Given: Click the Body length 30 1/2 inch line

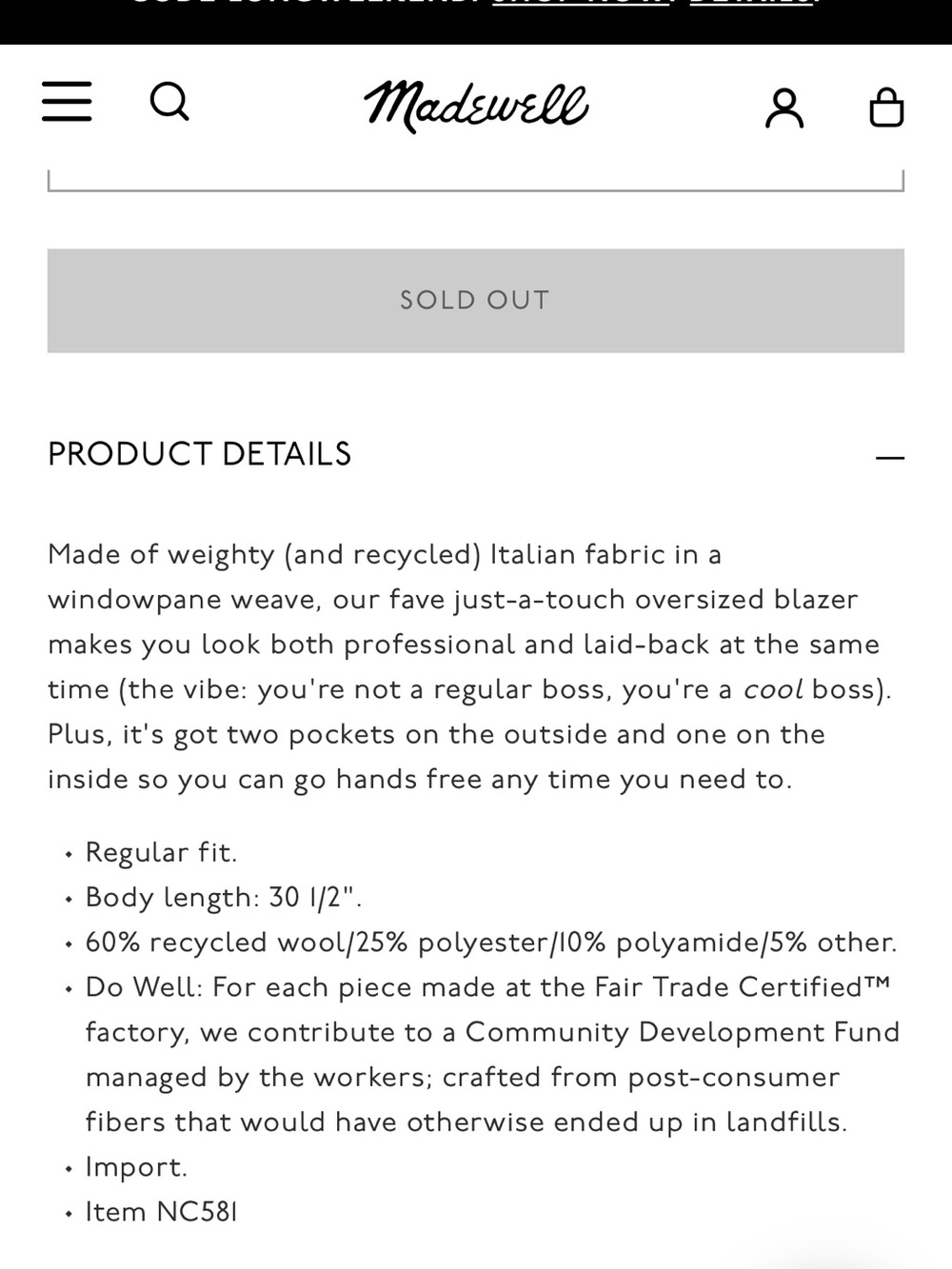Looking at the screenshot, I should (224, 897).
